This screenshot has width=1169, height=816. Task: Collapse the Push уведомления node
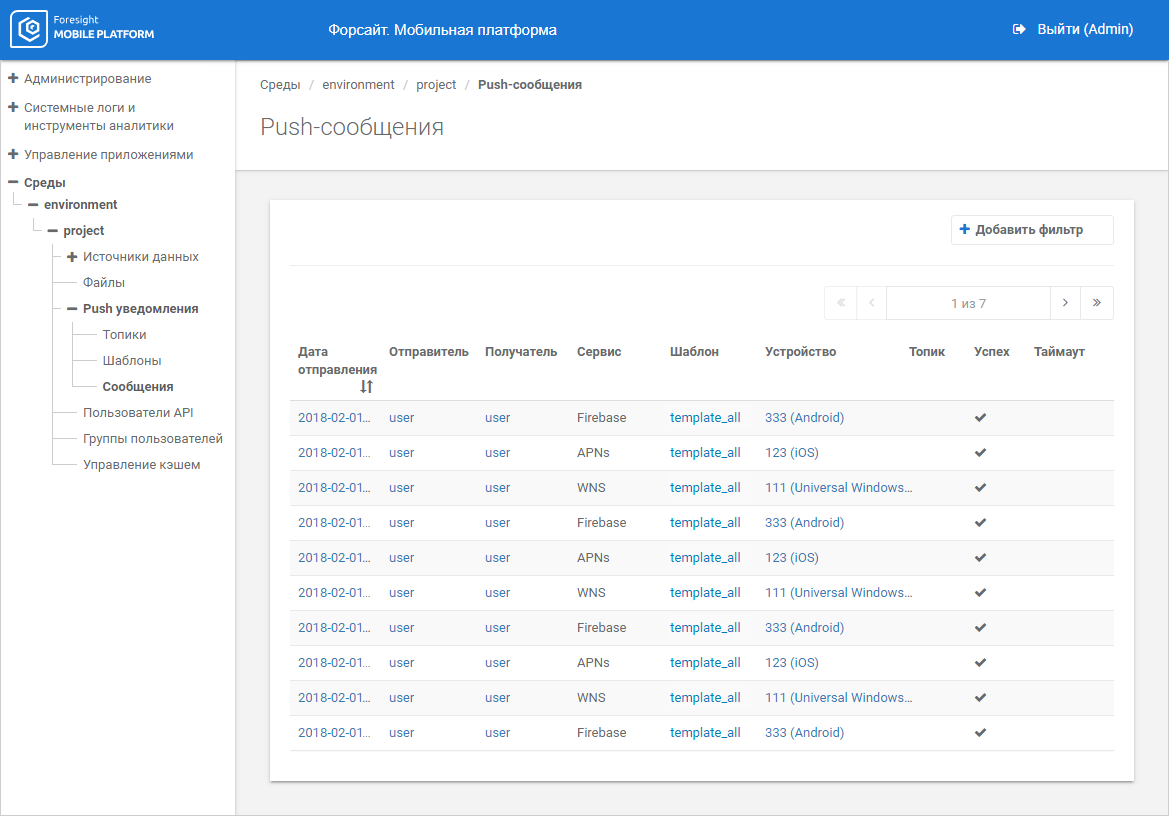click(x=72, y=309)
